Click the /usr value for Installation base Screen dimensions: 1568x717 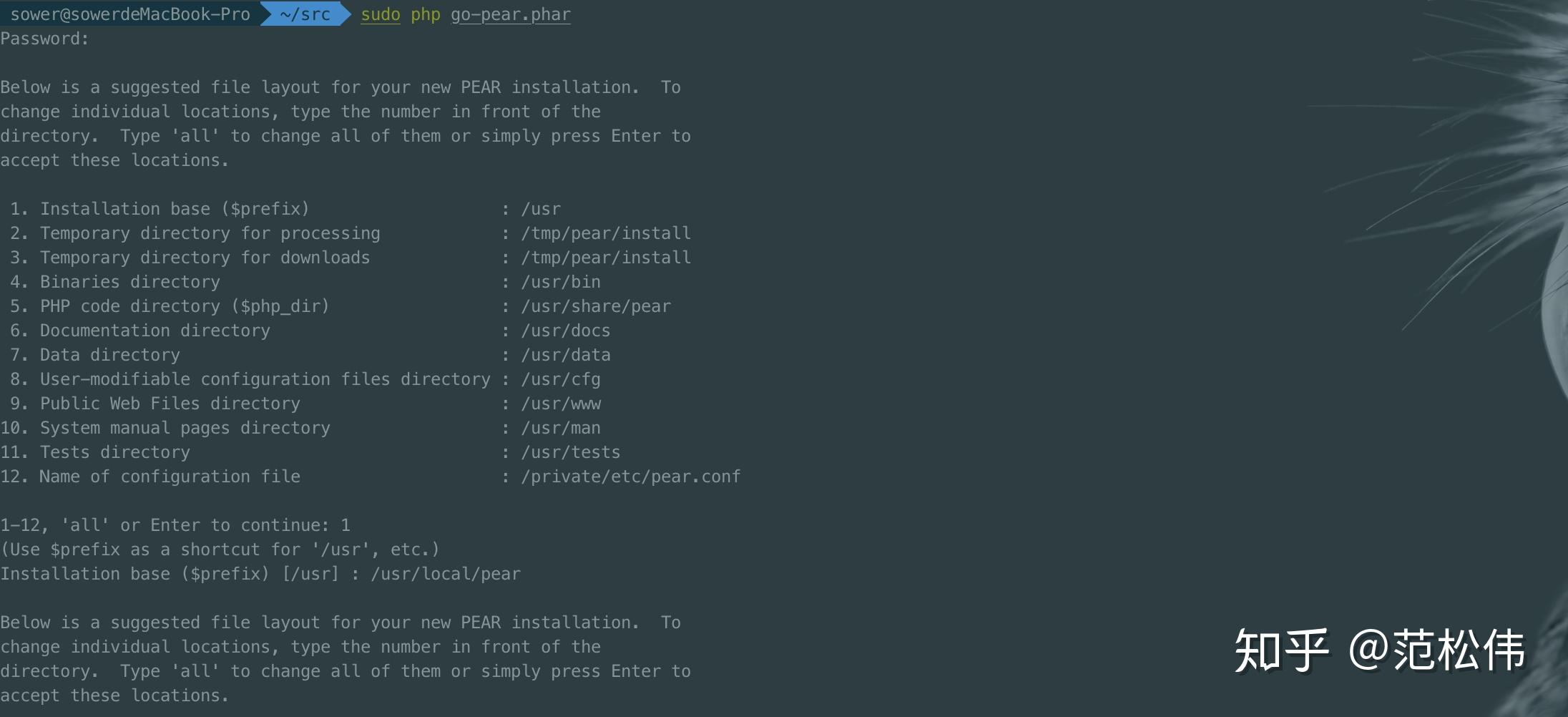click(x=541, y=209)
